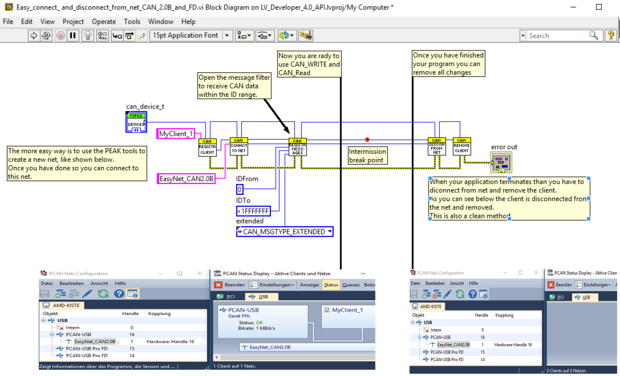Click the Pause button in the toolbar
This screenshot has width=620, height=376.
73,36
